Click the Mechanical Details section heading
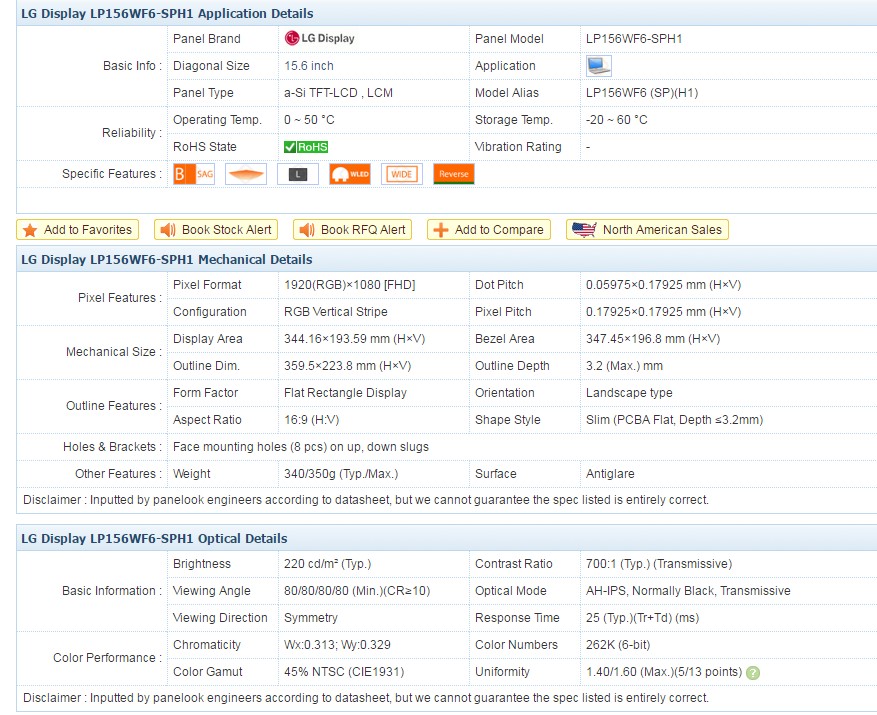The width and height of the screenshot is (877, 715). [x=167, y=260]
